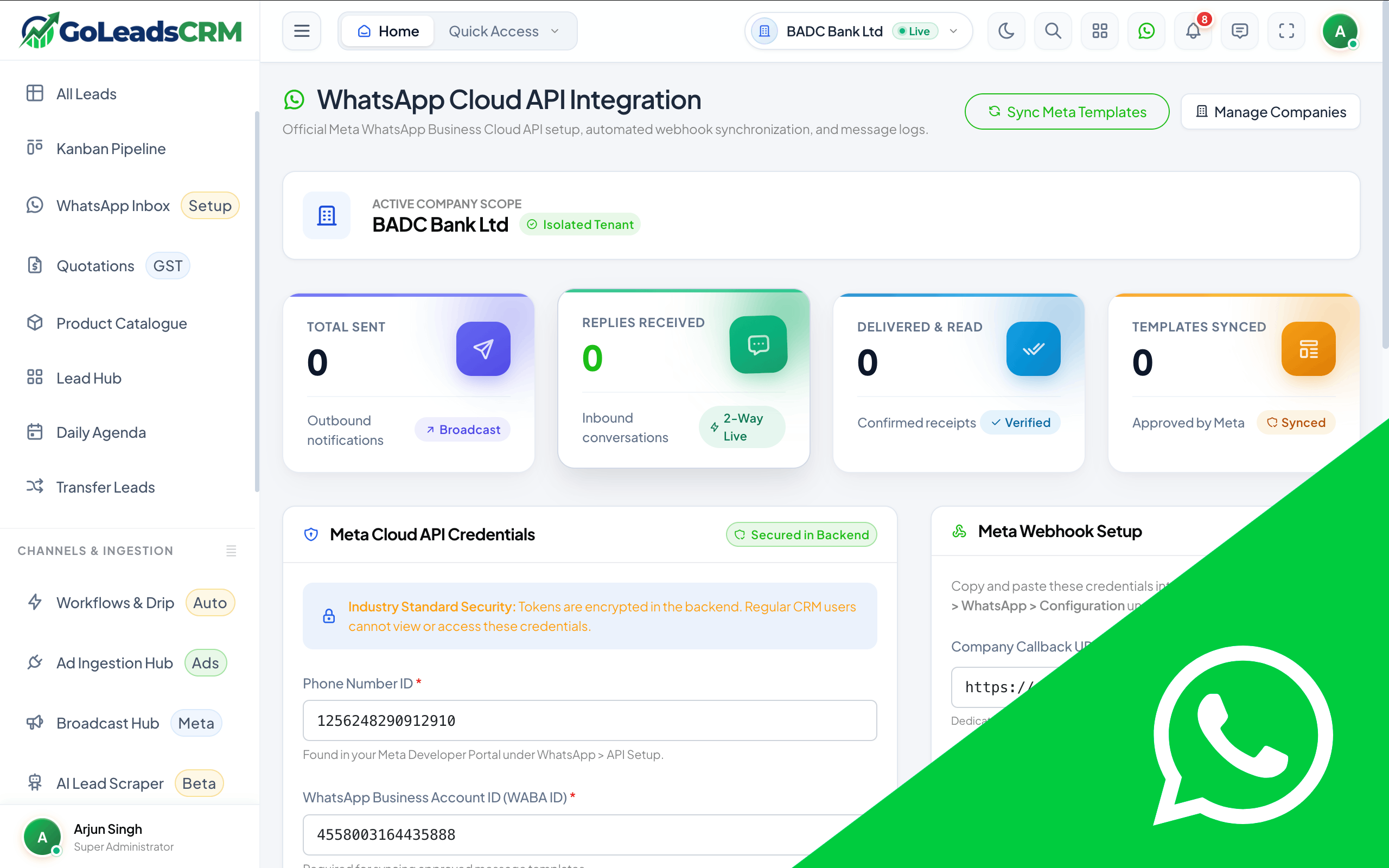Screen dimensions: 1389x868
Task: Open the chat messages icon in header
Action: point(1240,31)
